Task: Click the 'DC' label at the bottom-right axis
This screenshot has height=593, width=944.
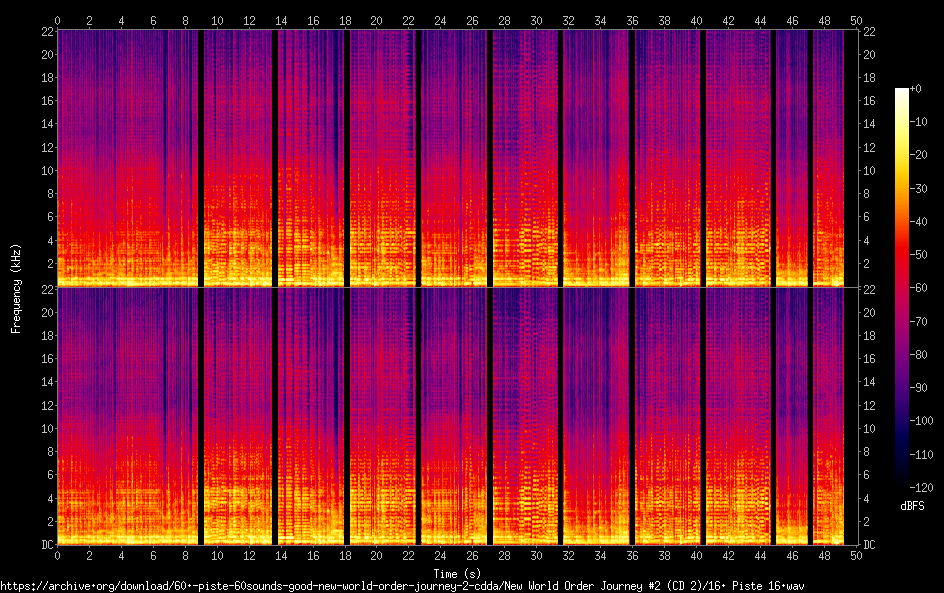Action: (870, 545)
